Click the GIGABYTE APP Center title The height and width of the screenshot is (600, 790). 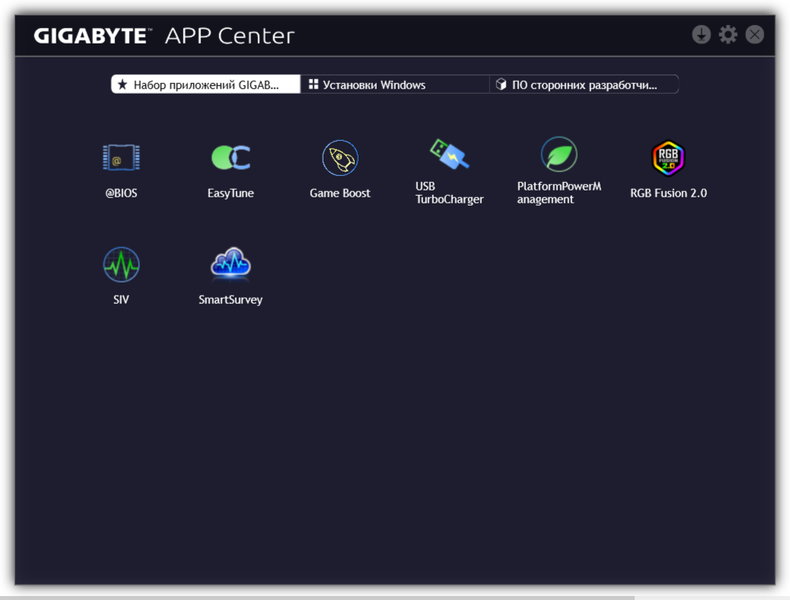click(164, 37)
